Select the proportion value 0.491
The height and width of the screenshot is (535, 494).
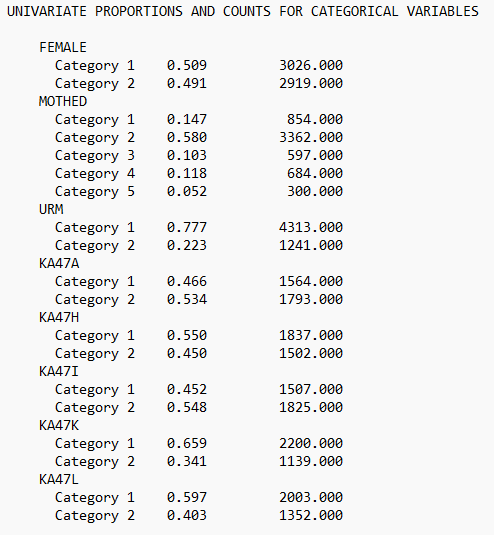pyautogui.click(x=187, y=83)
